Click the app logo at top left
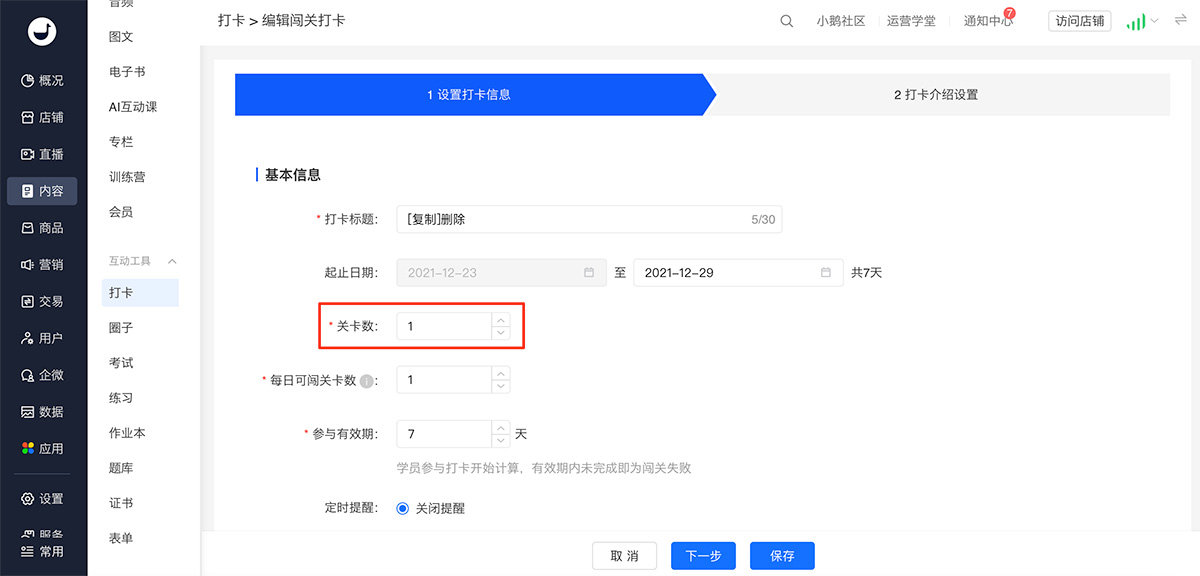This screenshot has width=1200, height=576. point(43,32)
